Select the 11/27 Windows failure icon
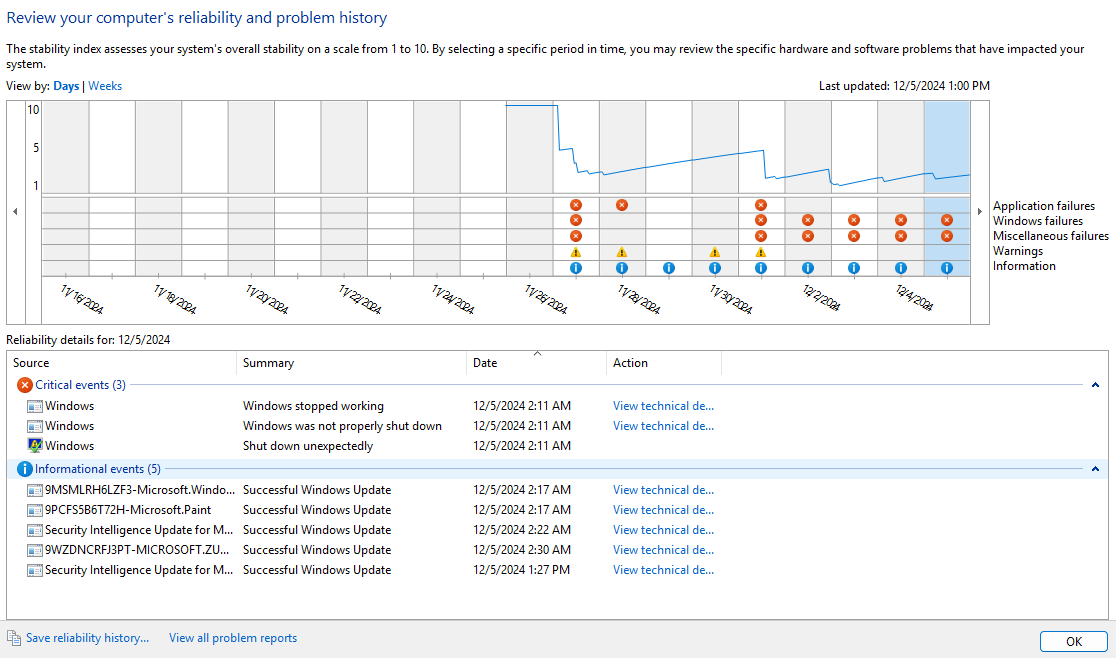Viewport: 1116px width, 658px height. 576,221
